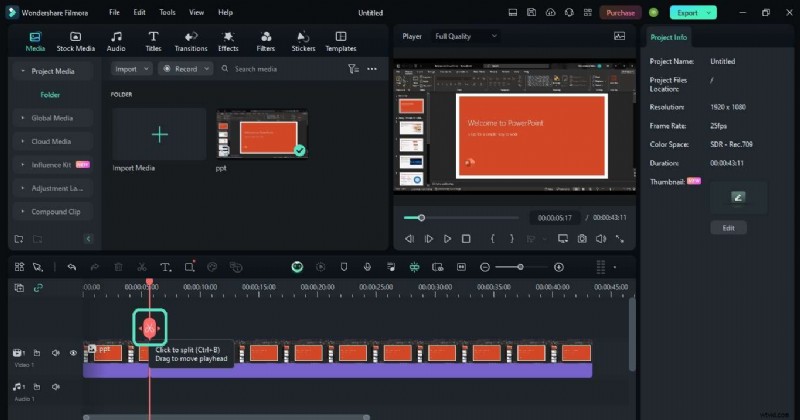Screen dimensions: 800x420
Task: Add a marker to the timeline
Action: point(344,267)
